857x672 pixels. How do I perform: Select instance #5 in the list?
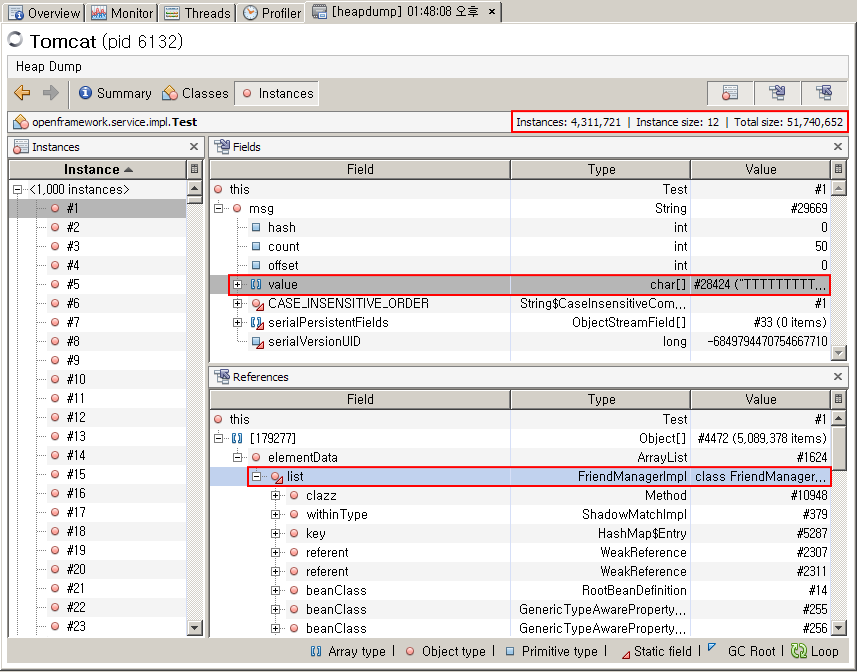click(98, 284)
